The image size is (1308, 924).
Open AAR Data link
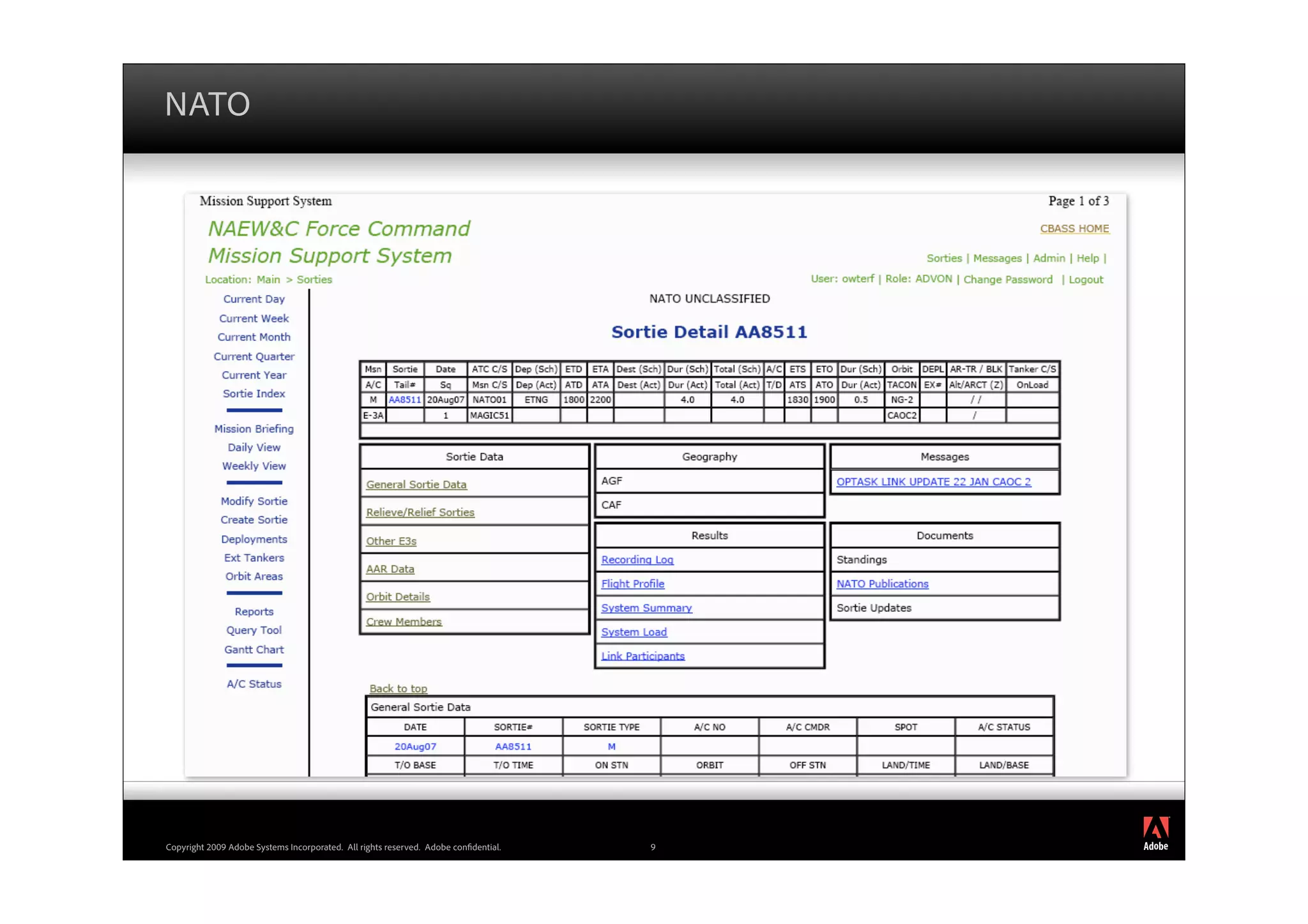pyautogui.click(x=390, y=569)
